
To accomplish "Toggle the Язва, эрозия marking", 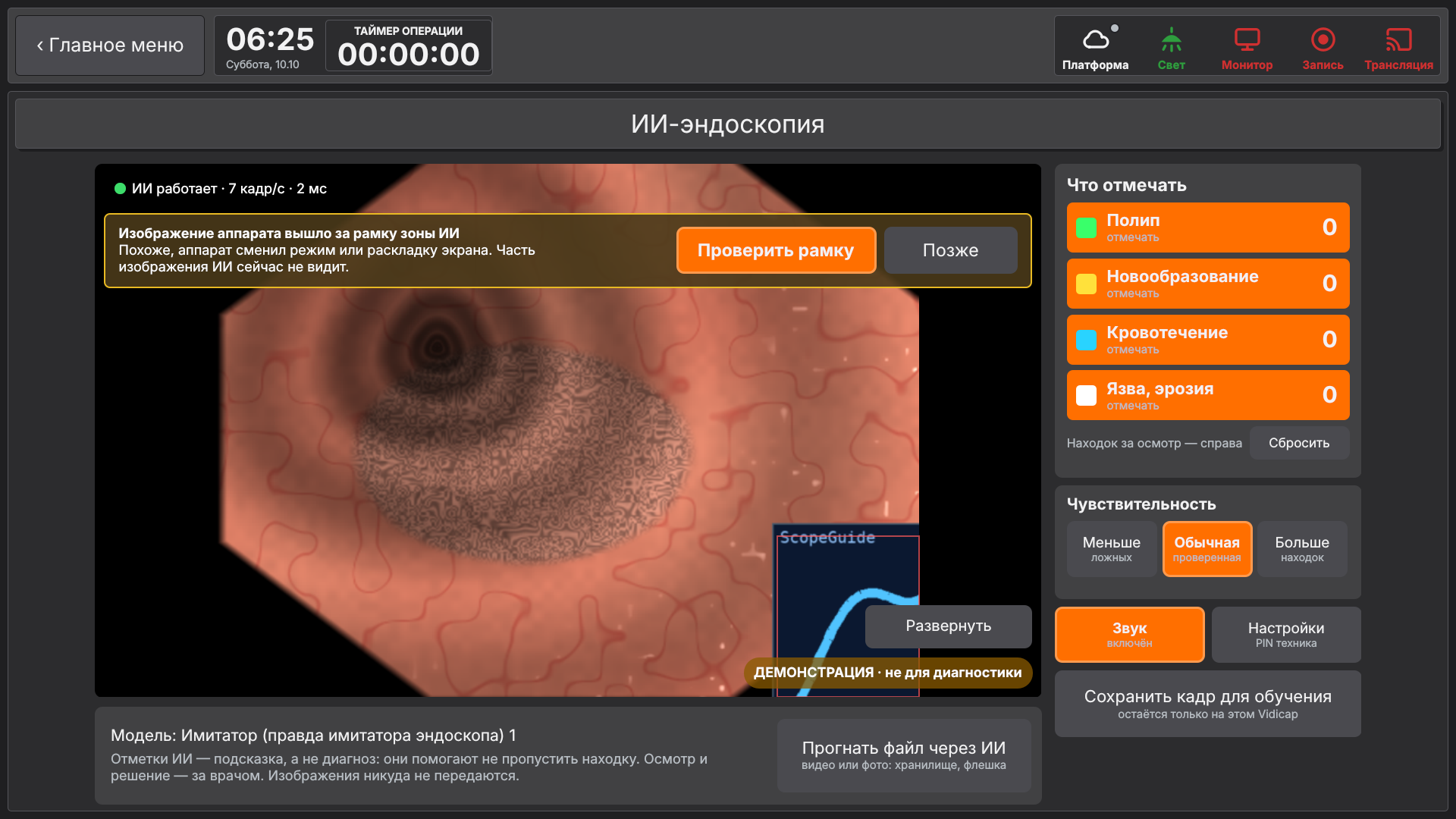I will (1208, 395).
